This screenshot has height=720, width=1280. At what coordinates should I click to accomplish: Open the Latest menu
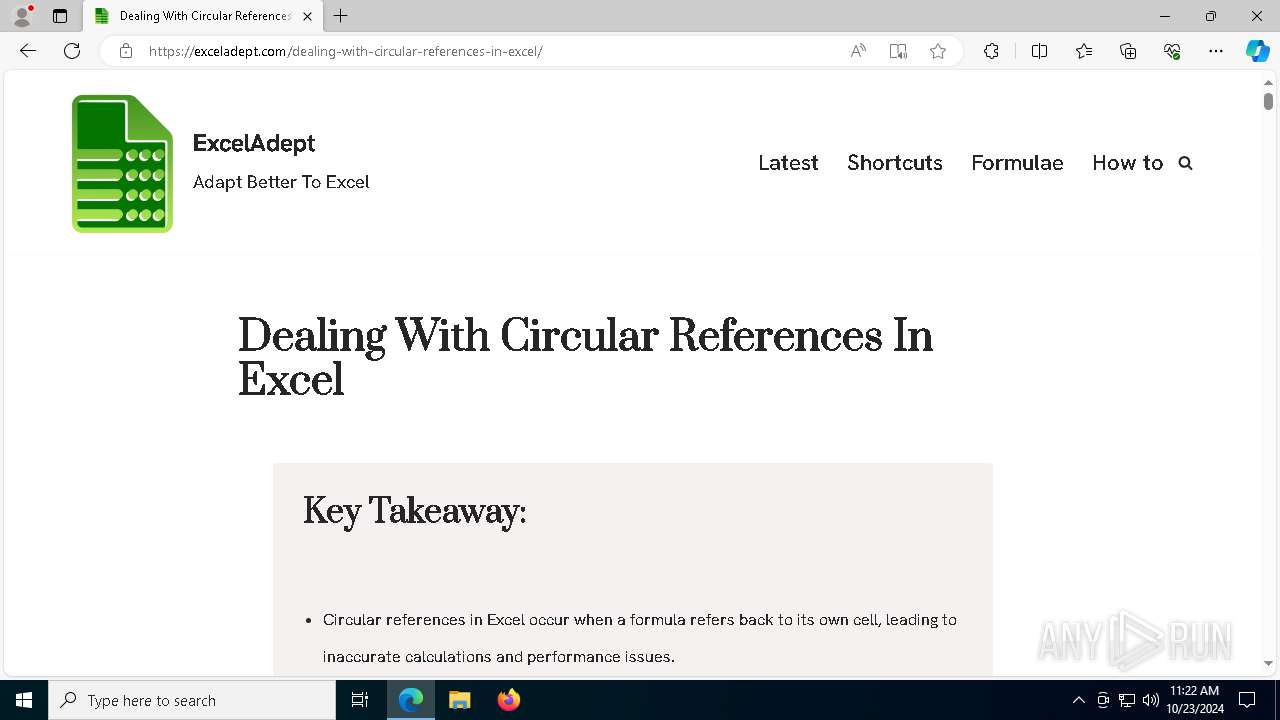[x=788, y=163]
